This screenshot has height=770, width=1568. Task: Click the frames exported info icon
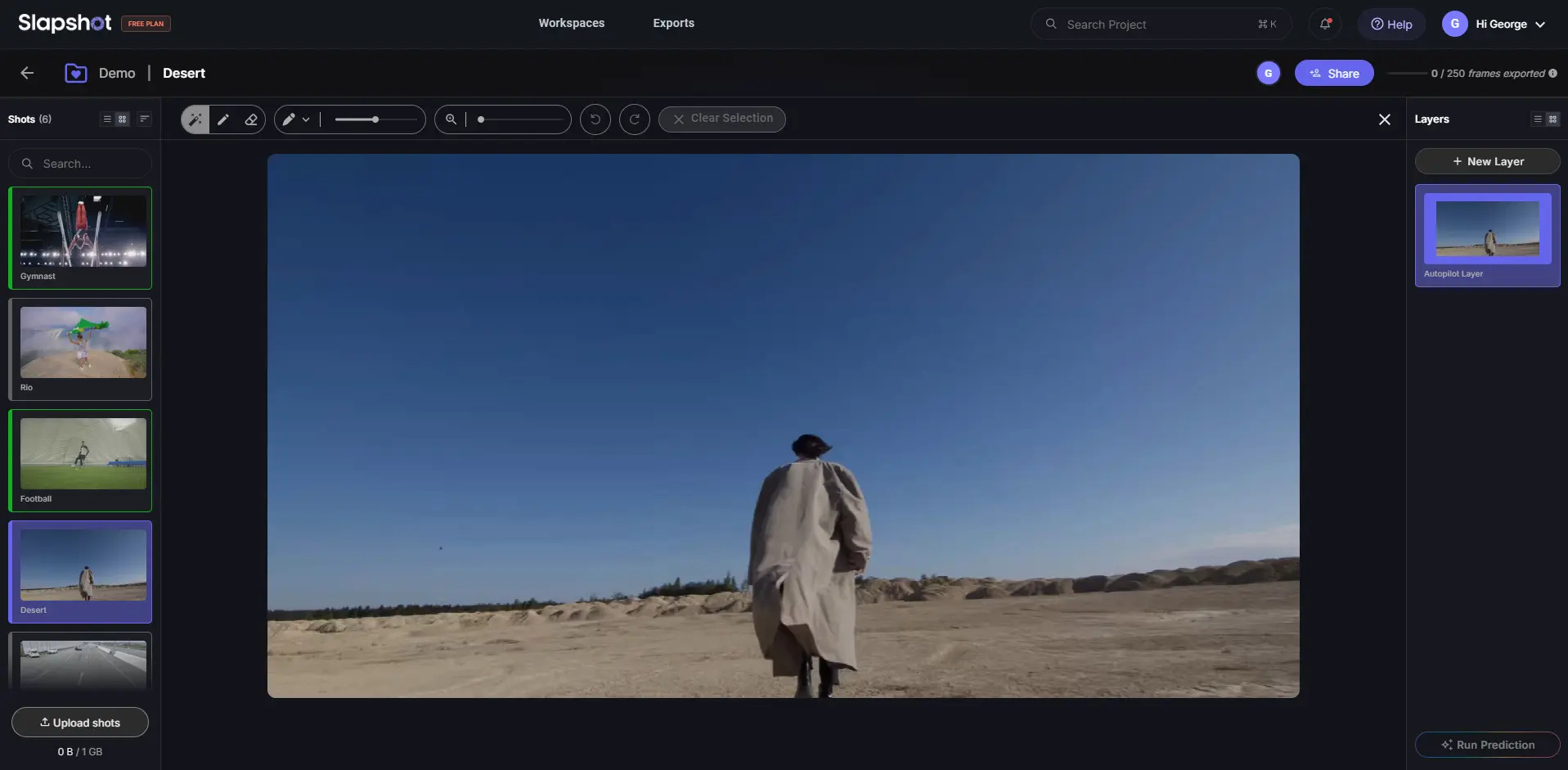click(x=1552, y=73)
